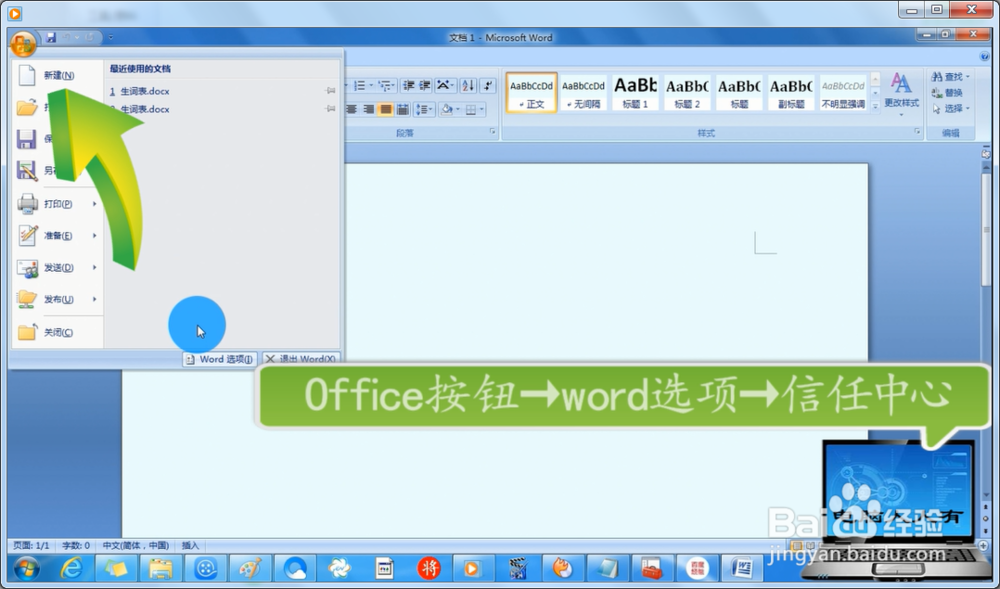Viewport: 1000px width, 589px height.
Task: Apply the 副标题 style
Action: [791, 92]
